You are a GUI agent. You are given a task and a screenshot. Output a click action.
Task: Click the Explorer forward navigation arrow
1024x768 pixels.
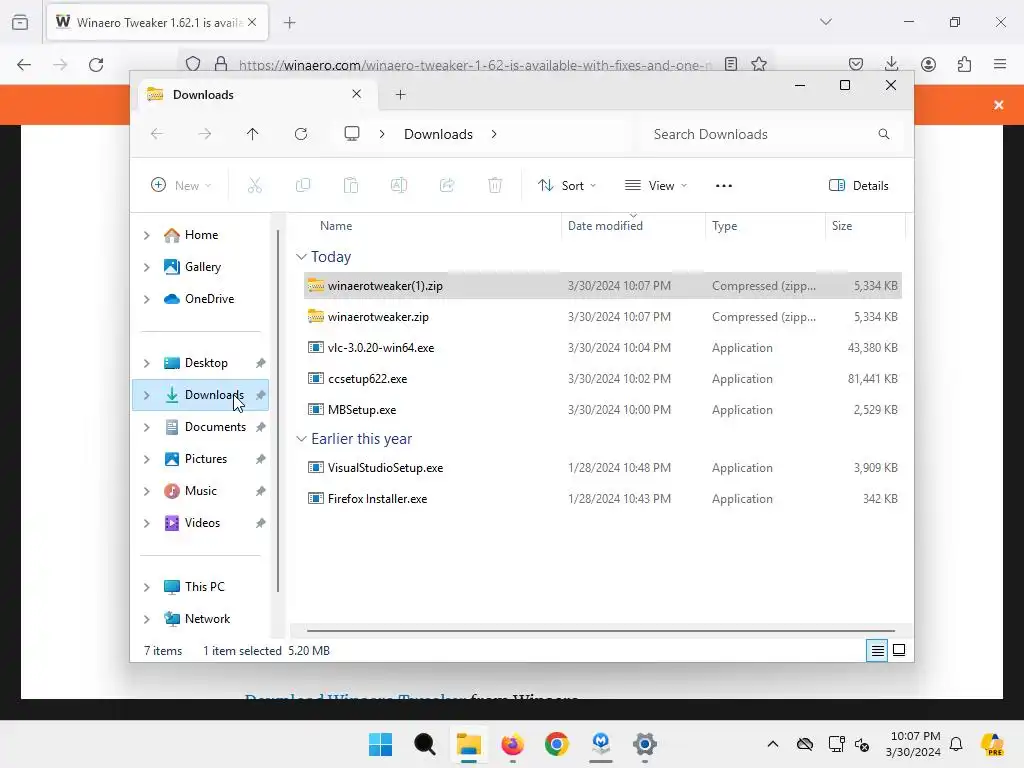205,134
